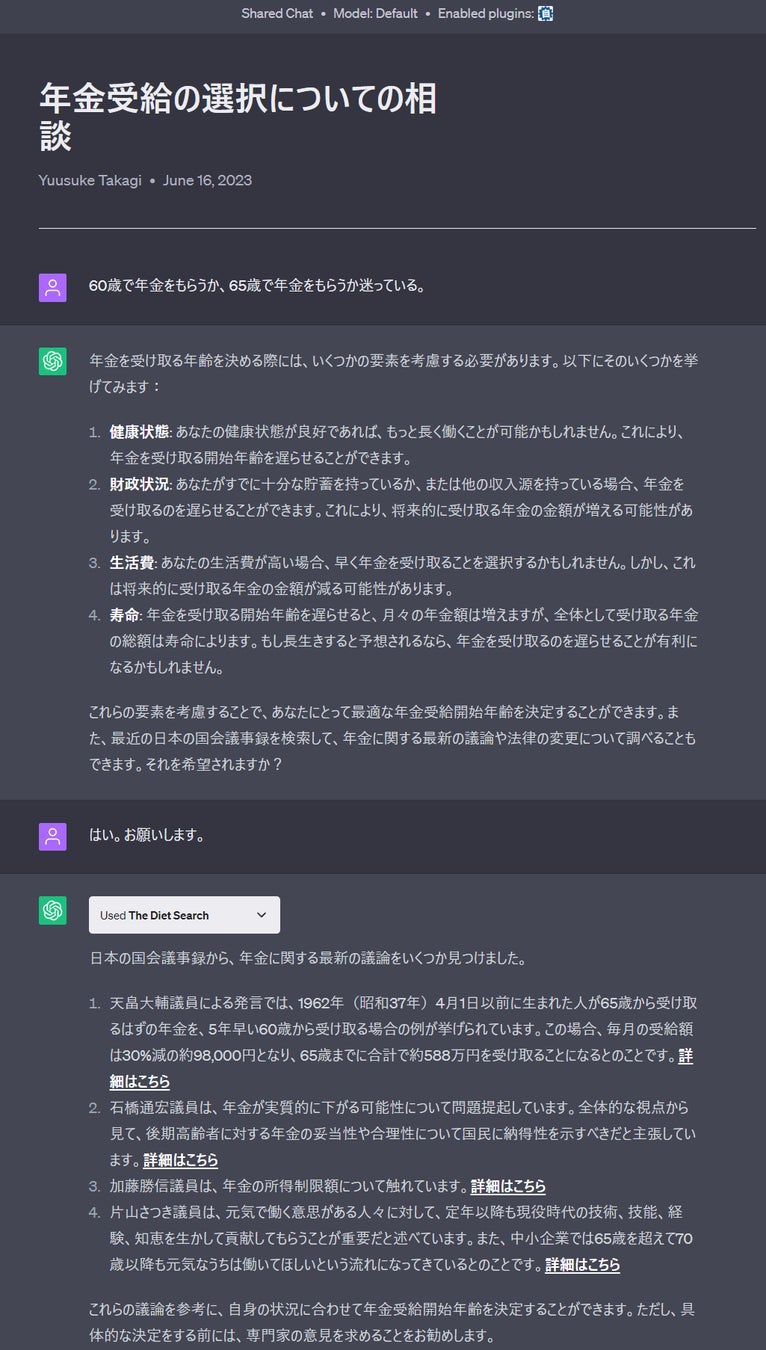
Task: Click the user message はい。お願いします。
Action: coord(147,836)
